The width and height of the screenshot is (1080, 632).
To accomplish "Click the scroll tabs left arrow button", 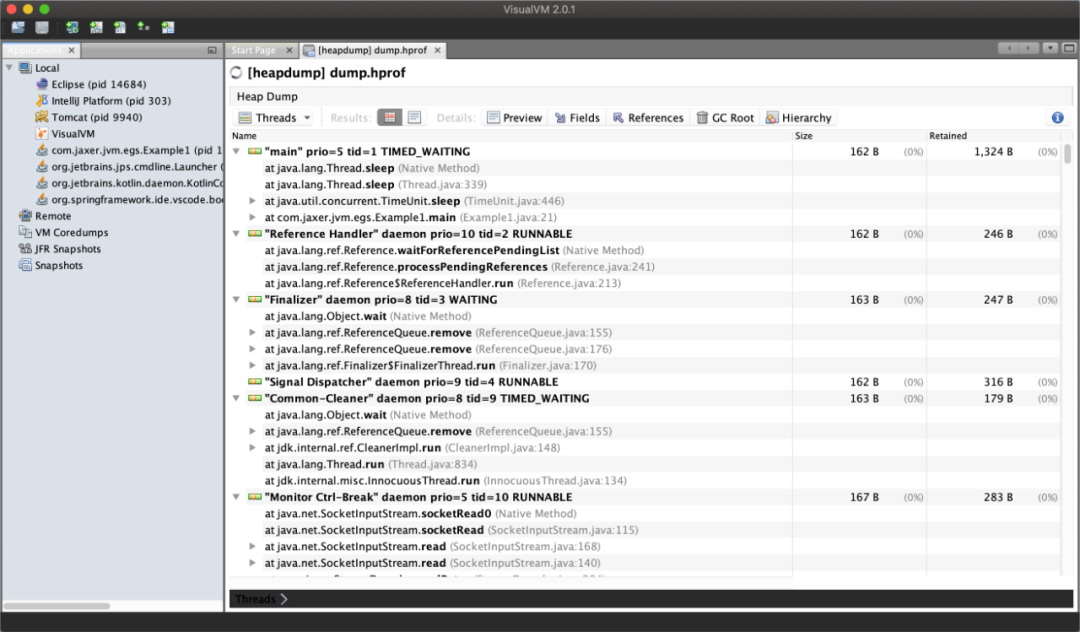I will pyautogui.click(x=1009, y=48).
